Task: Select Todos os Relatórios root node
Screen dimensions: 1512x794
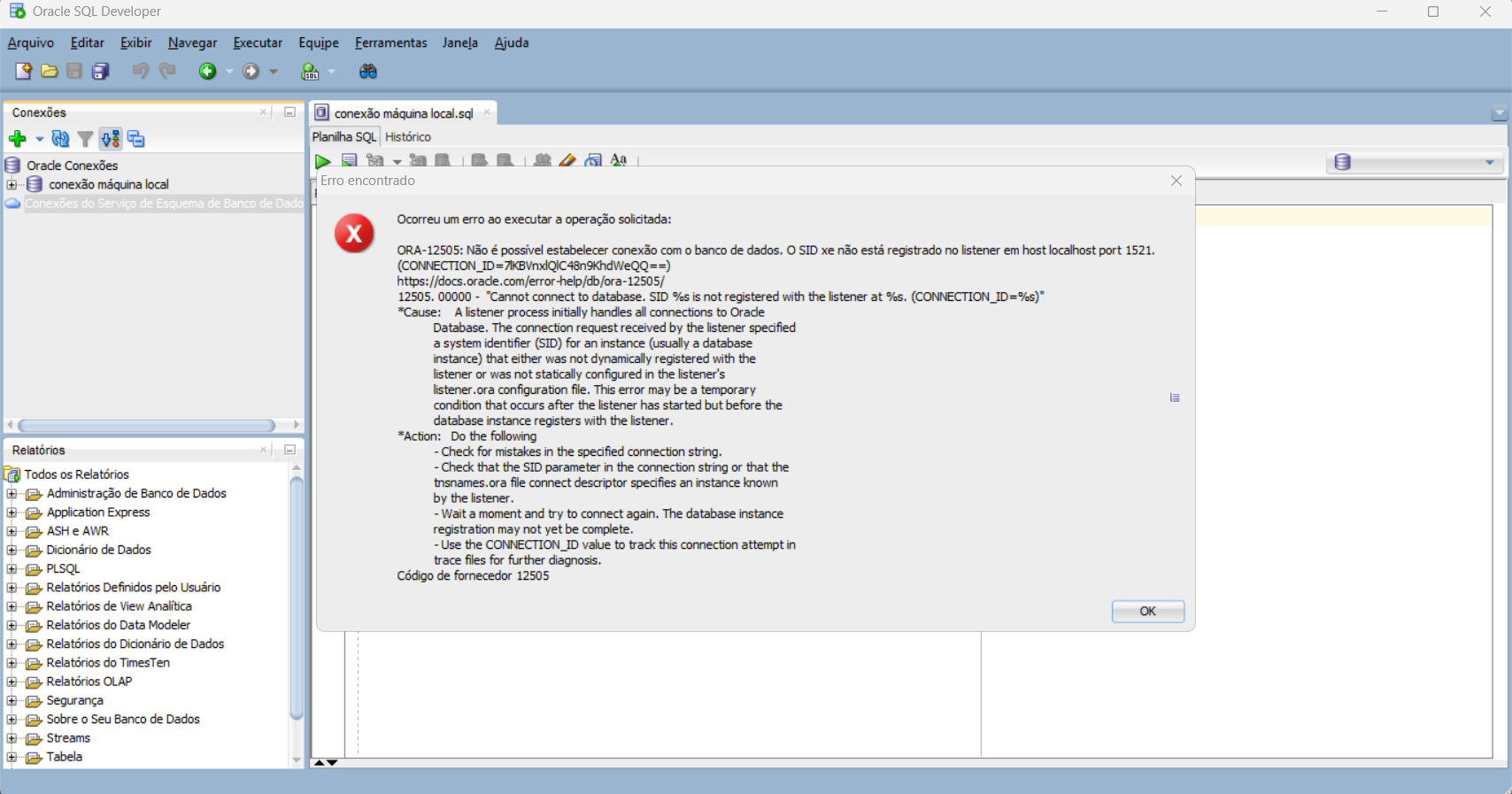Action: (x=77, y=474)
